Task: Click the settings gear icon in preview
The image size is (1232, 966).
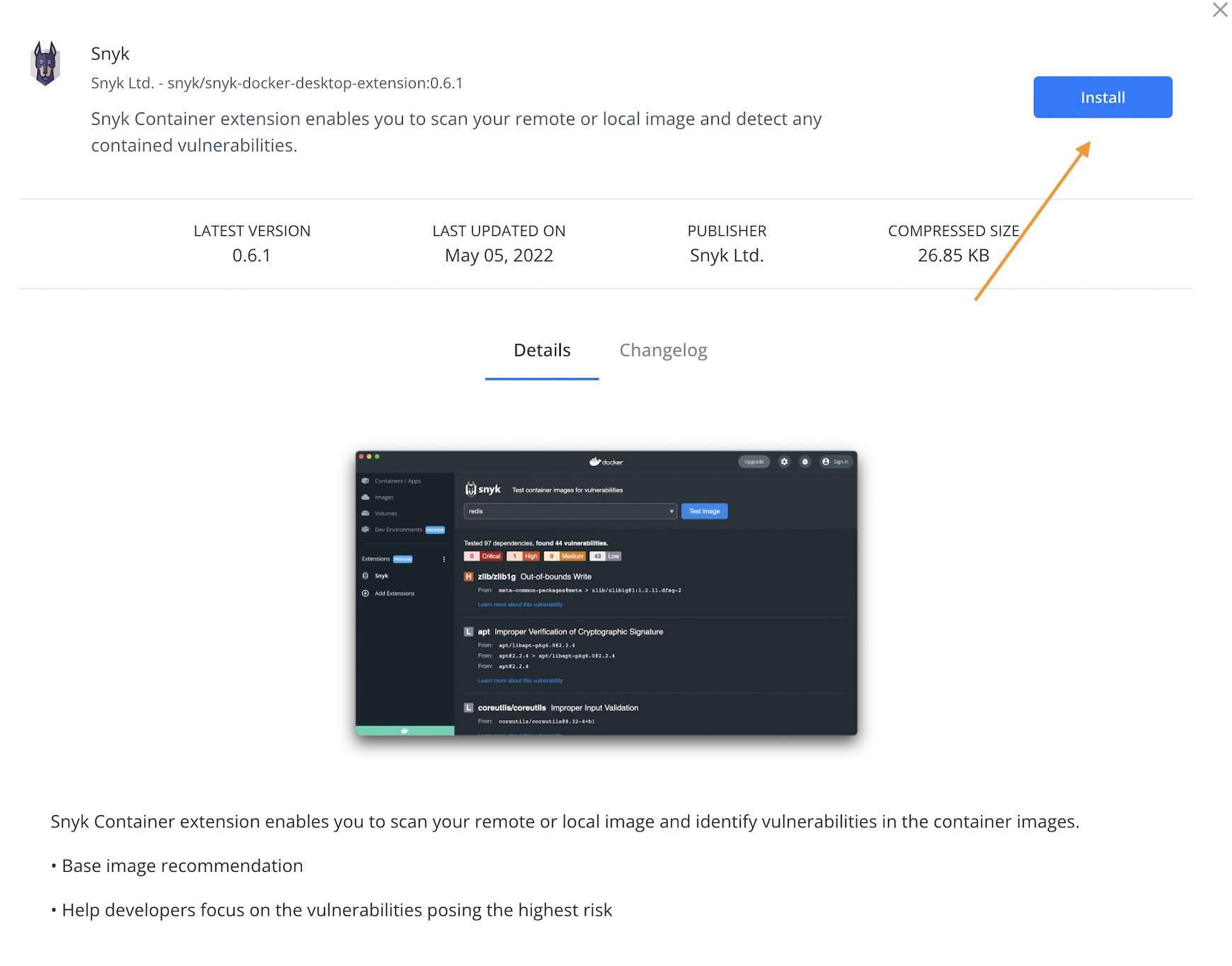Action: [x=784, y=462]
